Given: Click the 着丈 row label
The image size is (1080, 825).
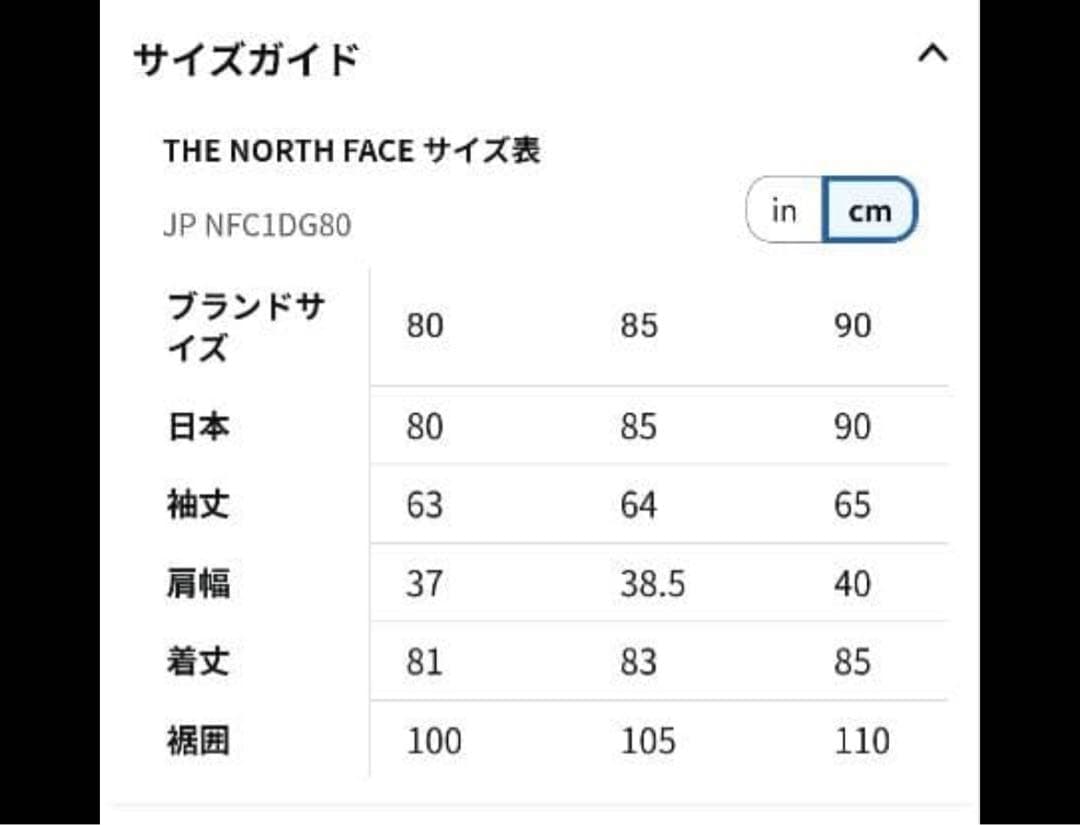Looking at the screenshot, I should click(x=197, y=661).
